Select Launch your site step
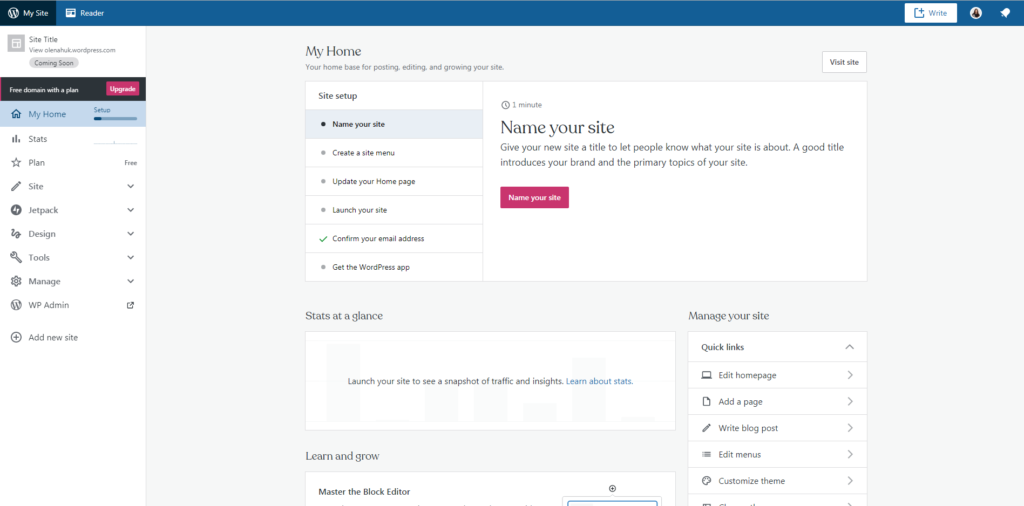Screen dimensions: 1024x506 click(x=394, y=210)
